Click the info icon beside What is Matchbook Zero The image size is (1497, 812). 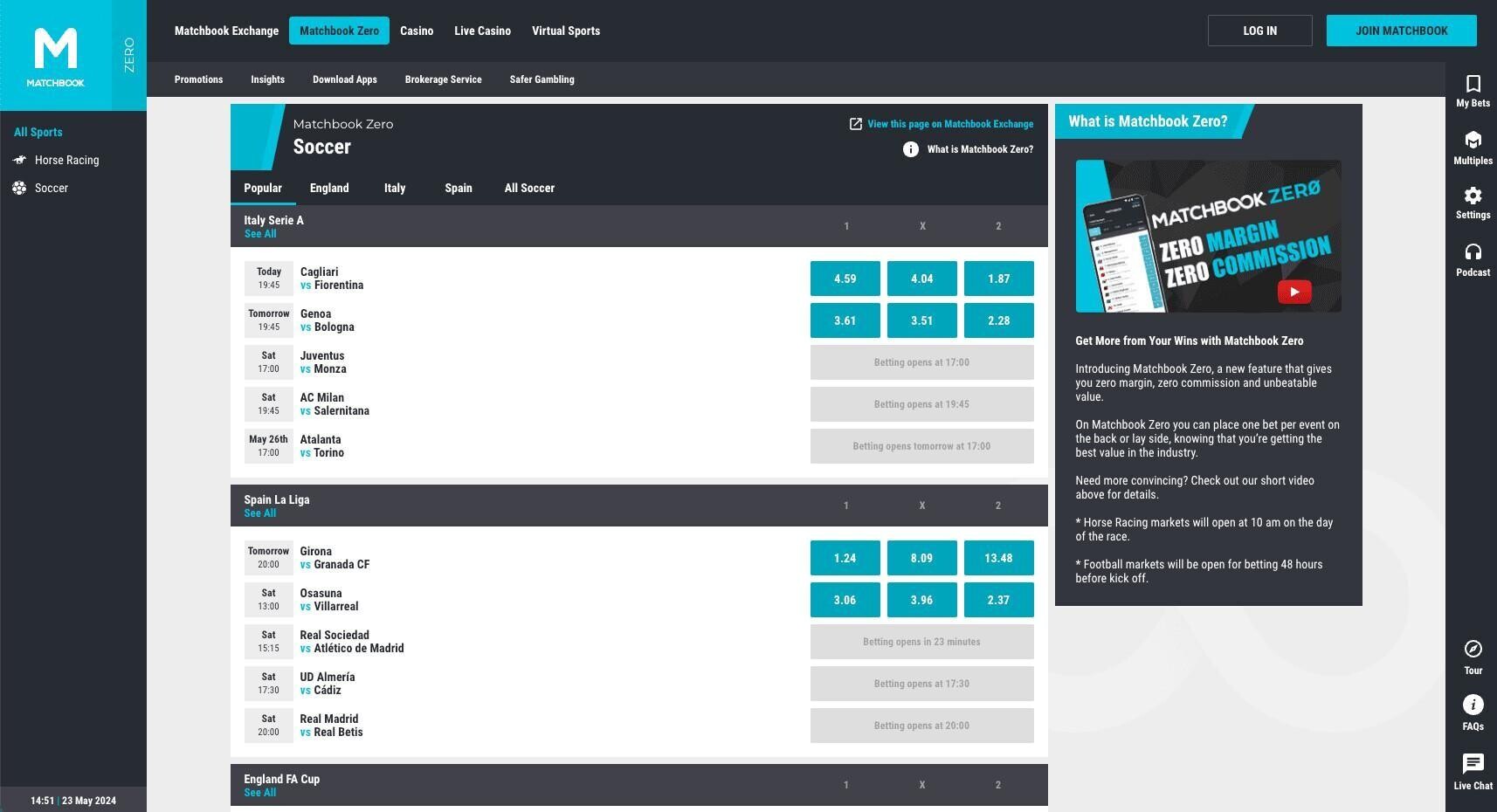coord(911,149)
